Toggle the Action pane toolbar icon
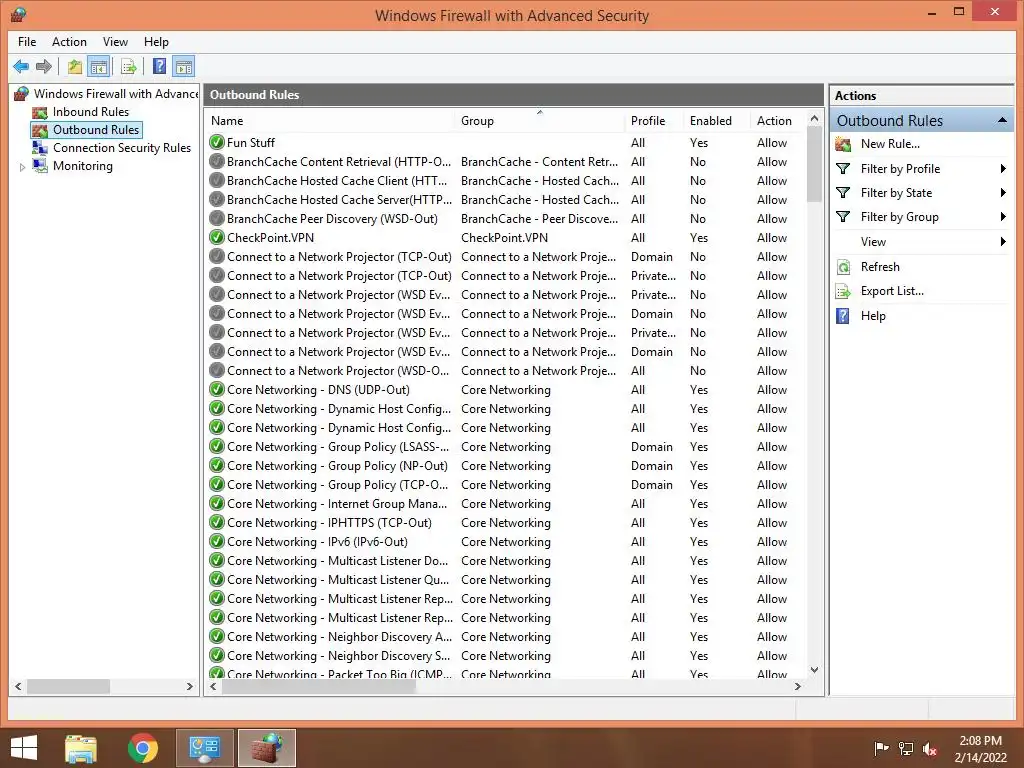This screenshot has width=1024, height=768. coord(184,67)
